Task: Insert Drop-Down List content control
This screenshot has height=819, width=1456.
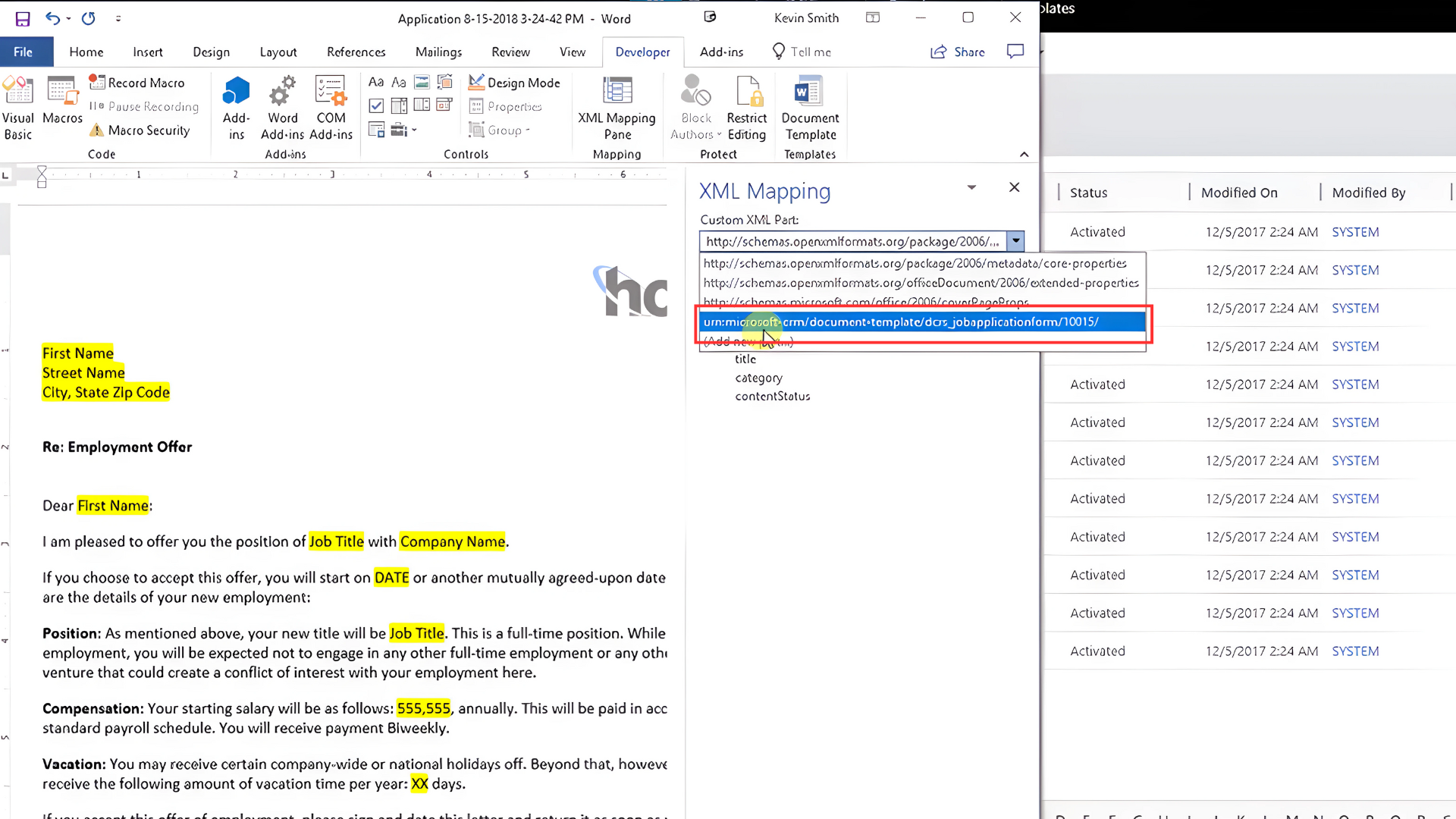Action: click(x=422, y=105)
